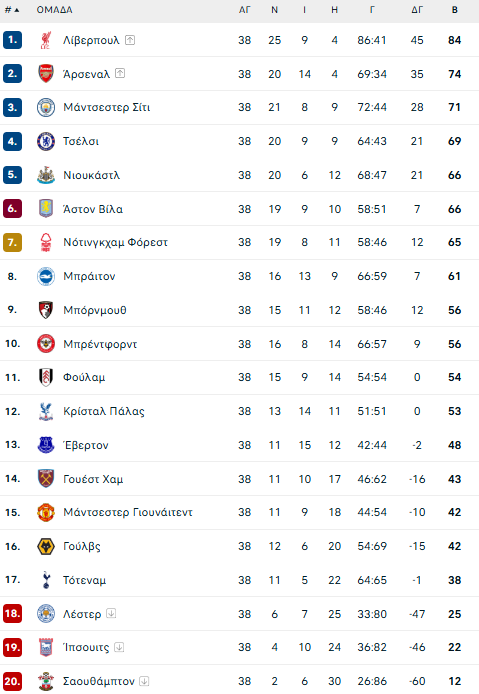The image size is (479, 694).
Task: Click the relegation arrow icon beside Λέστερ
Action: (x=111, y=613)
